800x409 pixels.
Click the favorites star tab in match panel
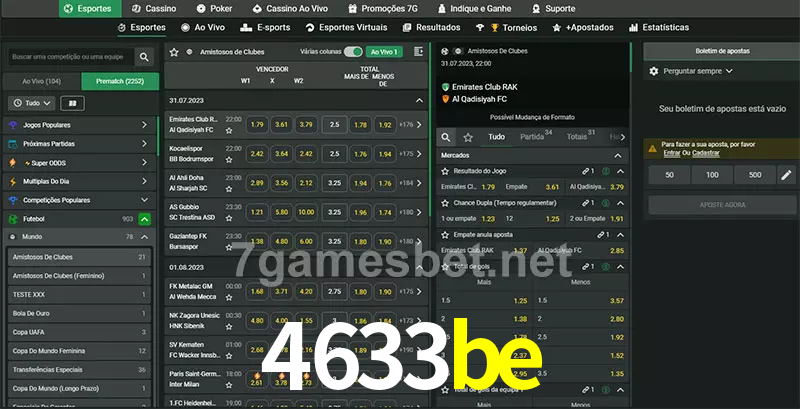click(x=468, y=137)
